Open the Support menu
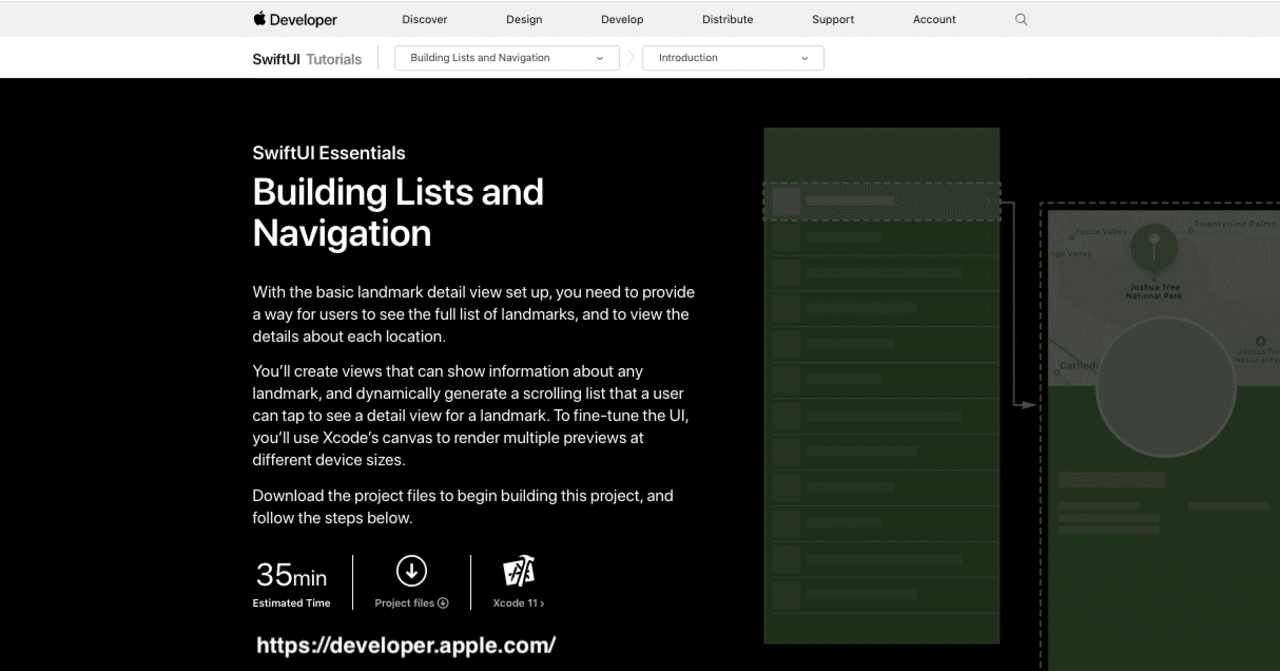 [x=833, y=19]
